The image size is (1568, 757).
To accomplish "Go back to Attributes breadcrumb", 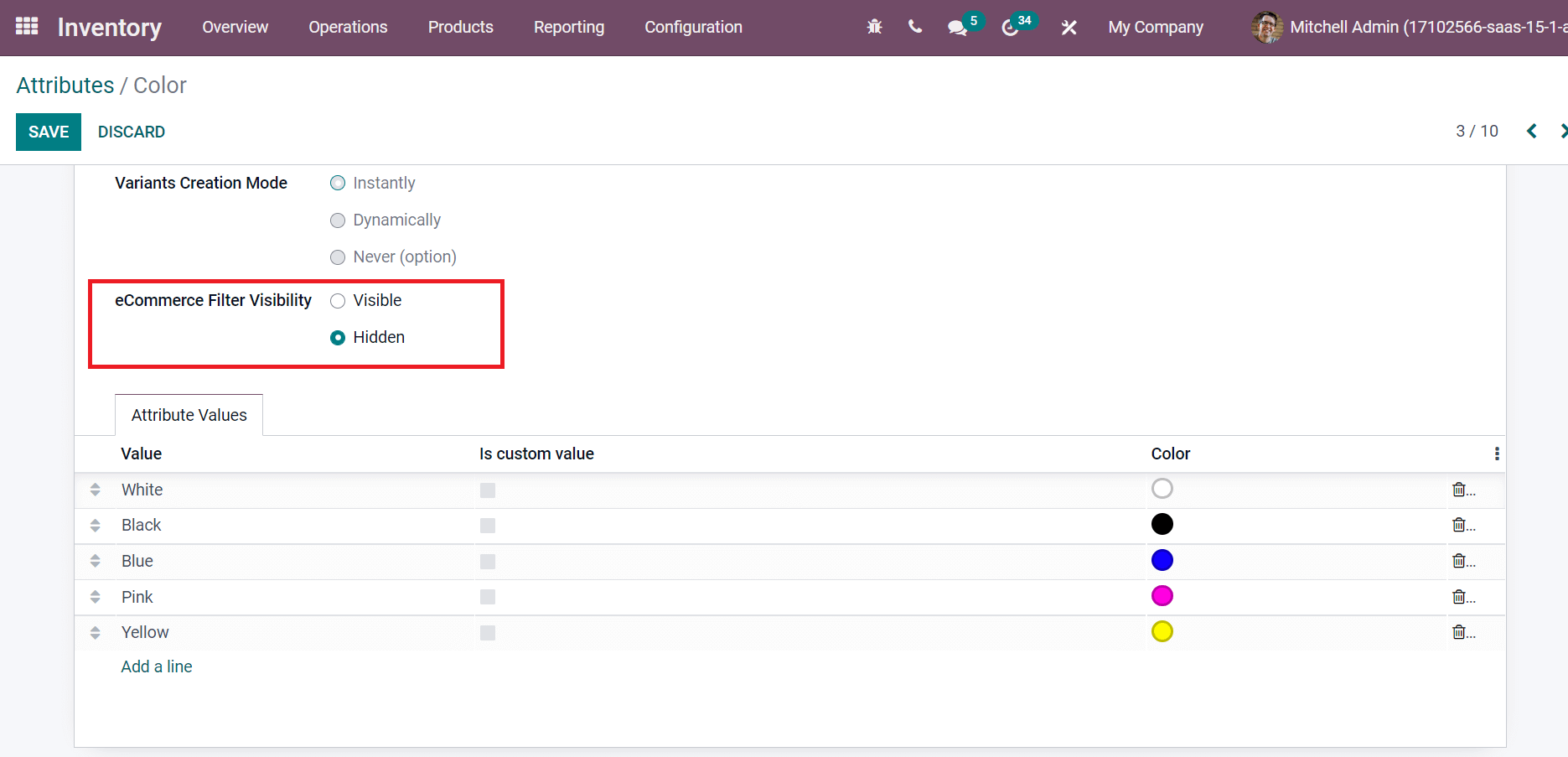I will tap(65, 86).
